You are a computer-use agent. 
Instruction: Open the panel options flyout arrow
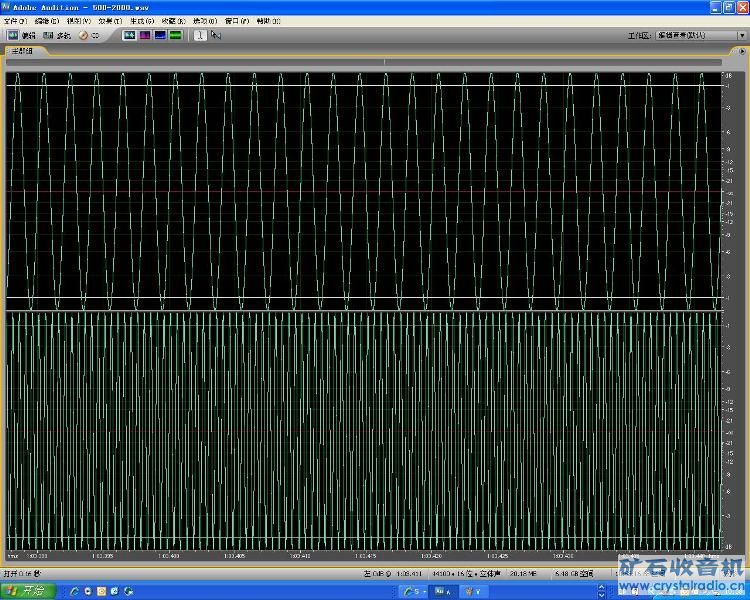tap(742, 51)
